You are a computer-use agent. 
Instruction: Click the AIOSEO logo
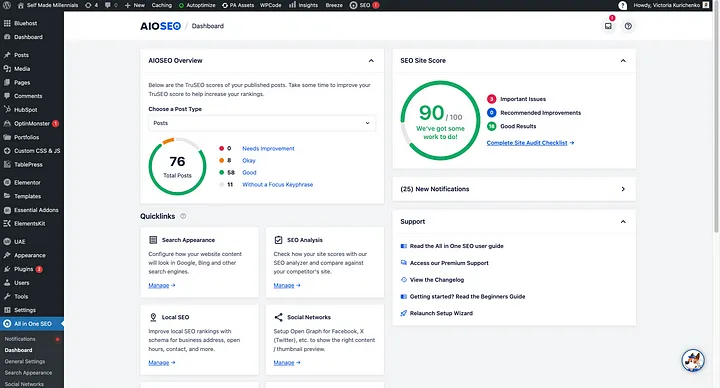(x=160, y=26)
